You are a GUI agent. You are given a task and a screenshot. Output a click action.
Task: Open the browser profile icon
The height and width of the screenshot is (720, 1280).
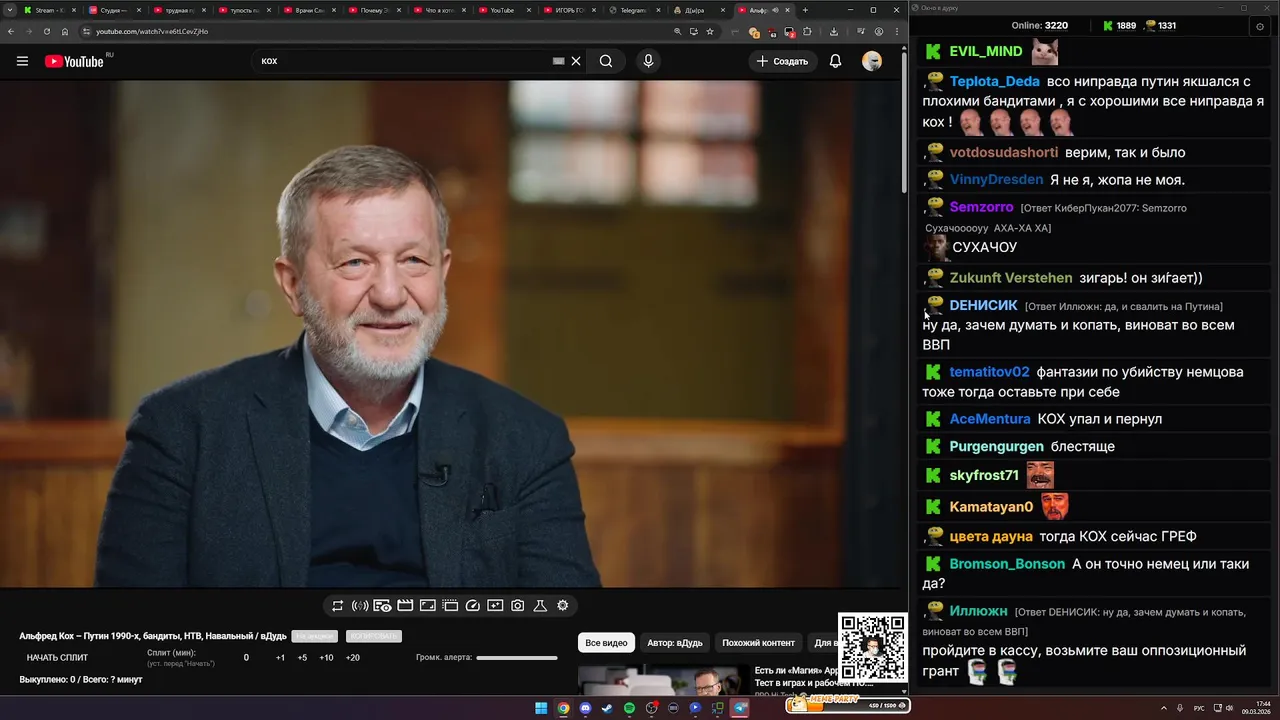tap(879, 31)
